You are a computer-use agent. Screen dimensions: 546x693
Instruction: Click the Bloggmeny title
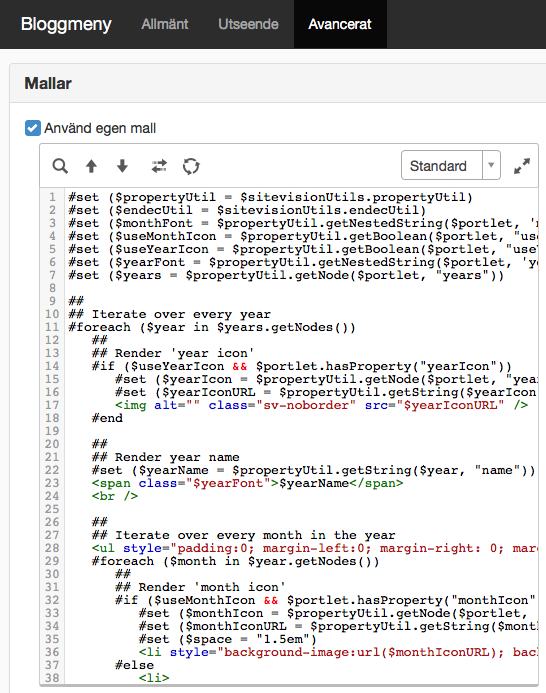[66, 24]
